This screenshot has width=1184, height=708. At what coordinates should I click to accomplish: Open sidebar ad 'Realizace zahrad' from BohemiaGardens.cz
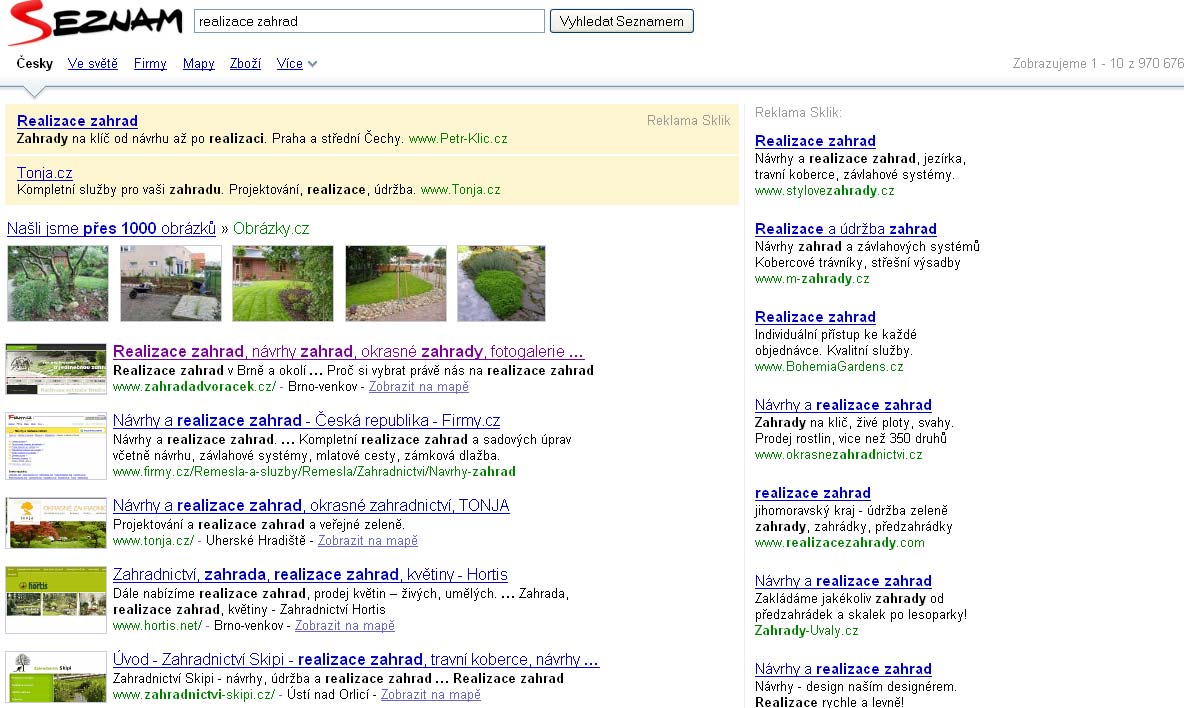click(x=816, y=317)
